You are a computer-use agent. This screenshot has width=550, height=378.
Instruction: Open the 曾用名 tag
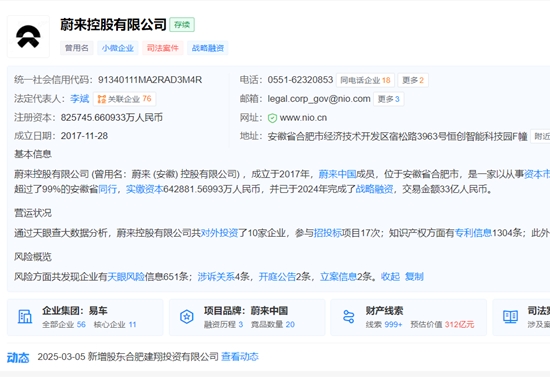(76, 48)
